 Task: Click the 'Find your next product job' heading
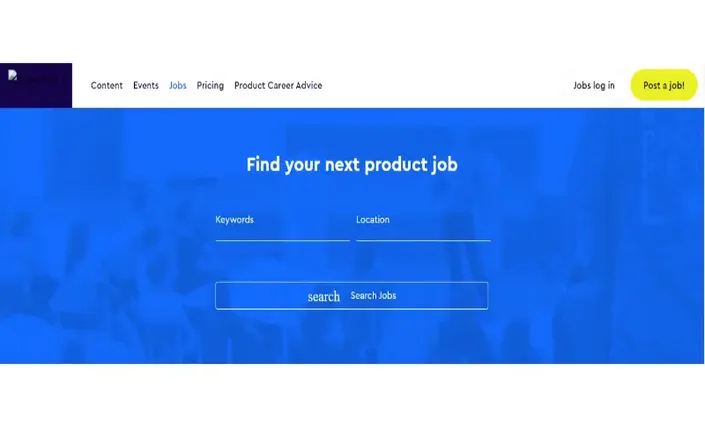coord(352,165)
